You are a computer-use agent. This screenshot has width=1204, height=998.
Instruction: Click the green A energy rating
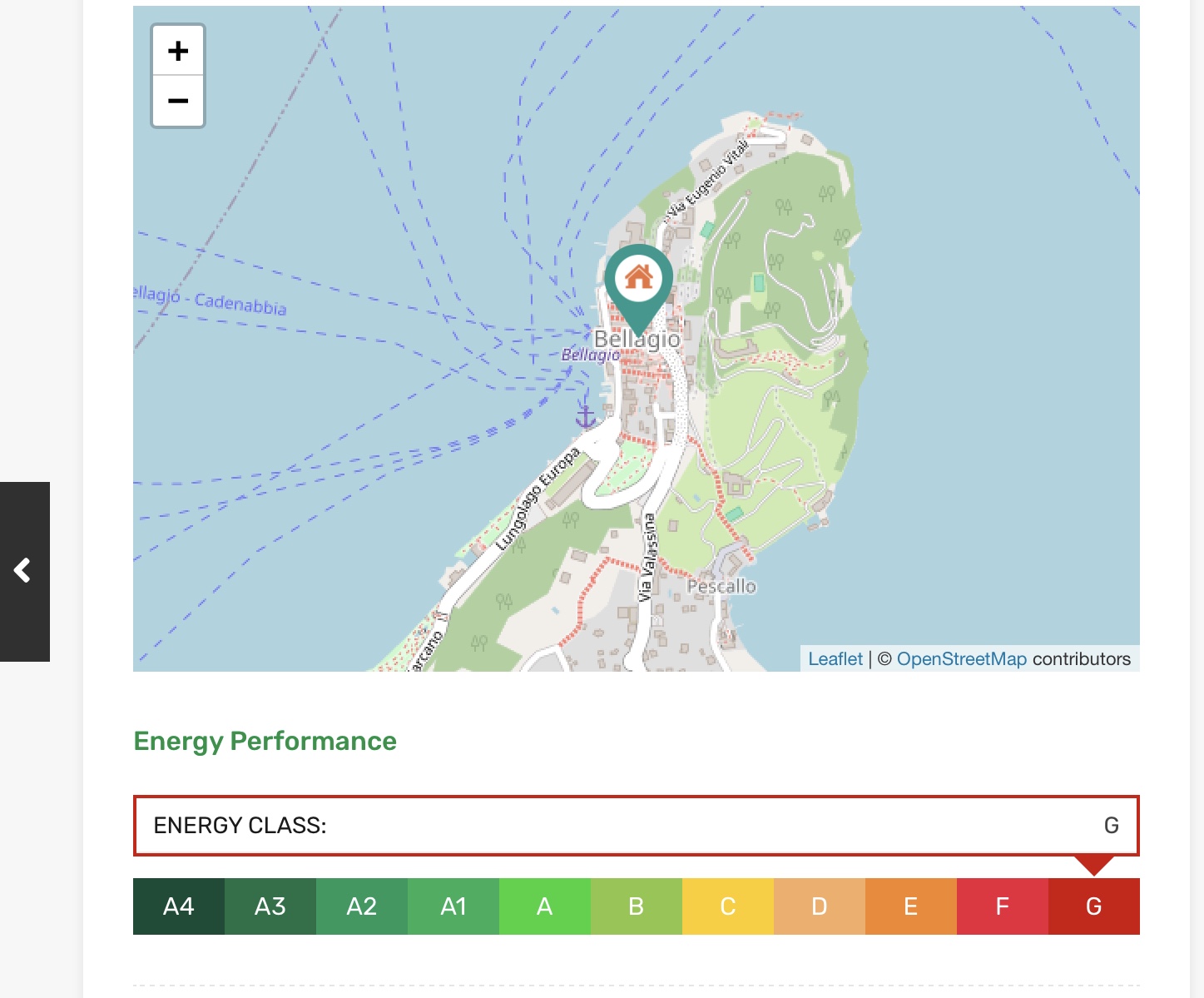coord(545,906)
